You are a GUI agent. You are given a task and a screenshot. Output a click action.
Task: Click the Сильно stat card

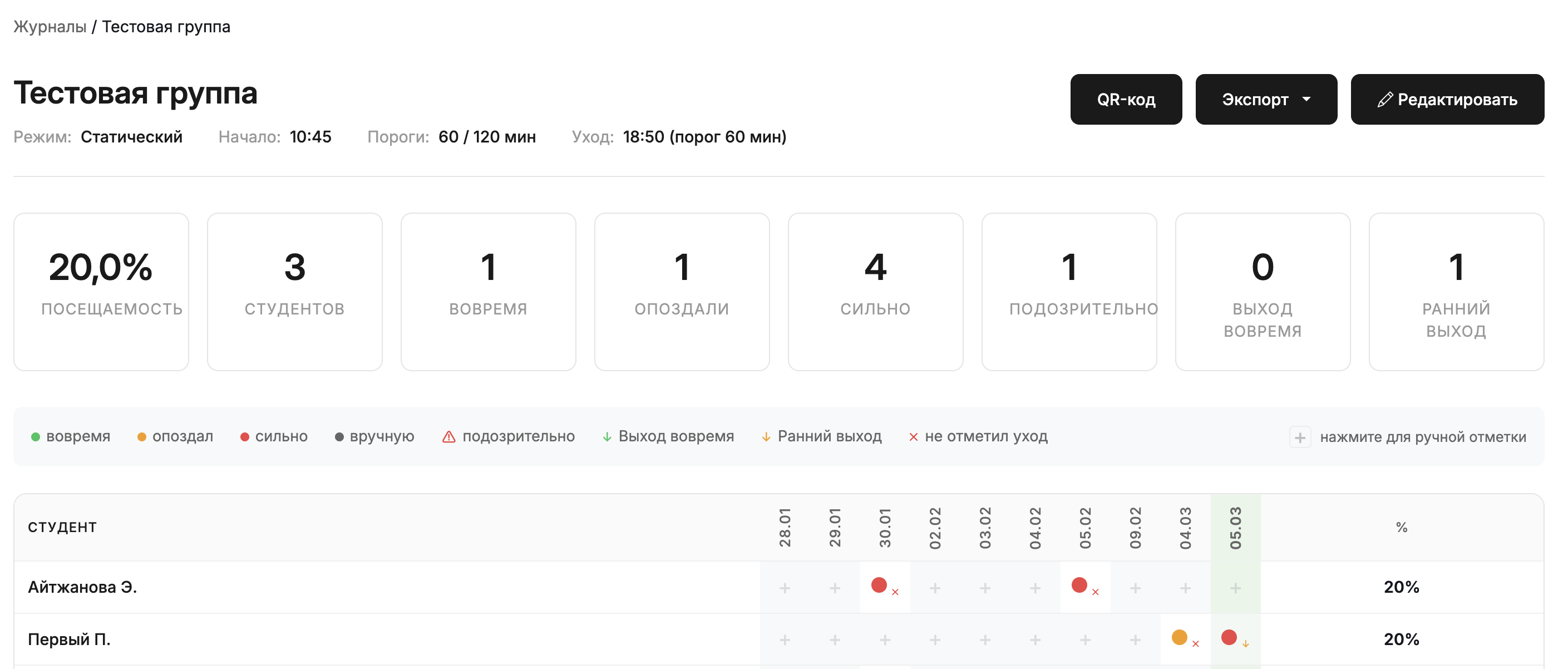coord(875,292)
